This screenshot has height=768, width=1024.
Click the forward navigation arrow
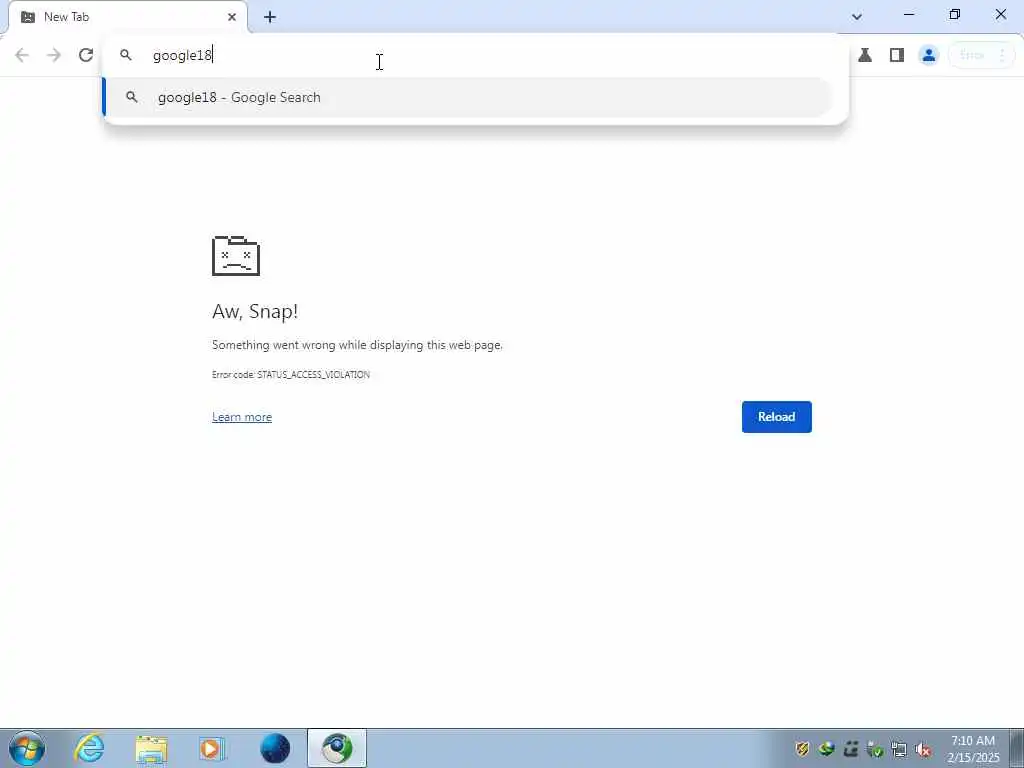[54, 55]
